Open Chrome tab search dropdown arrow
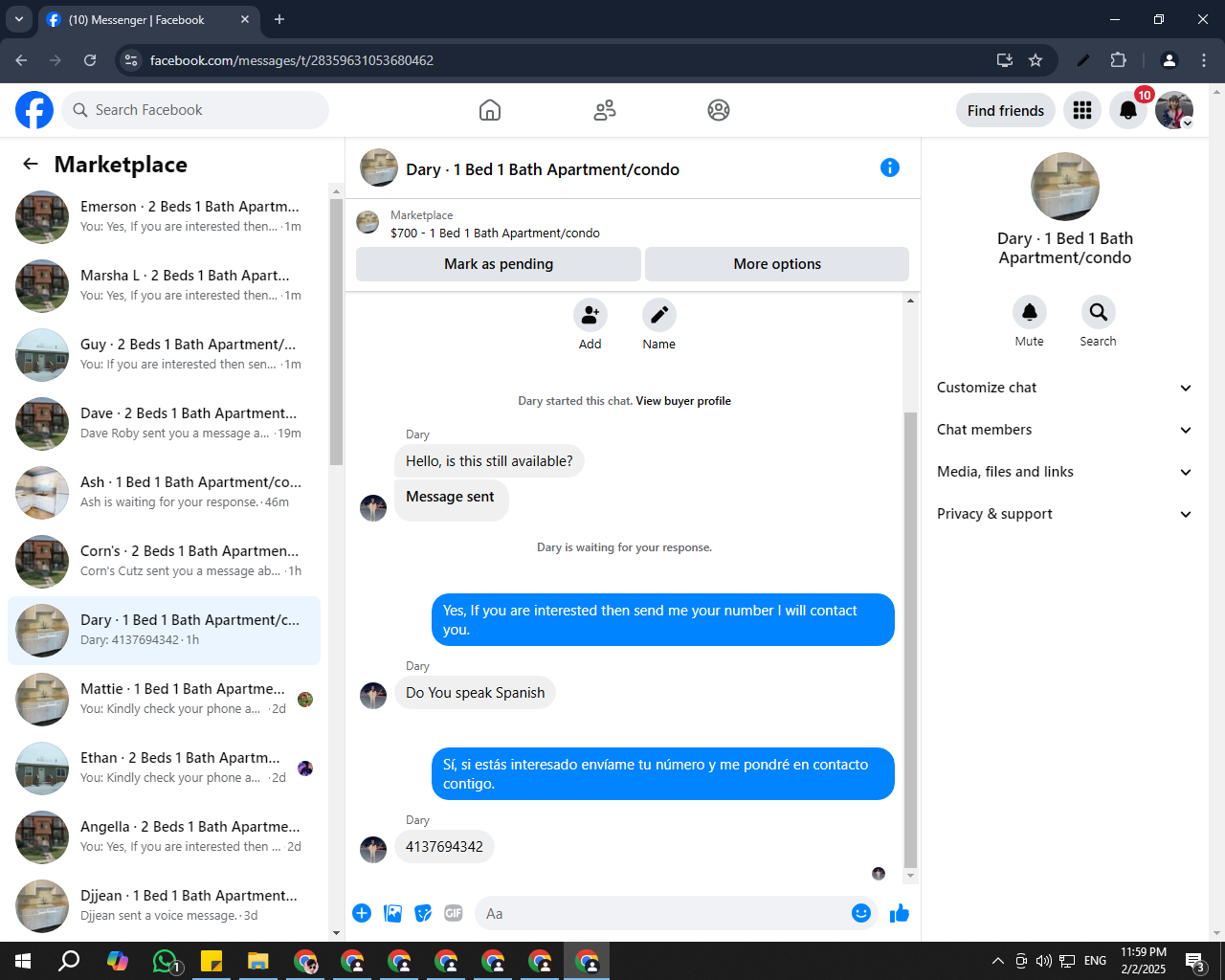Screen dimensions: 1225x980 coord(18,19)
